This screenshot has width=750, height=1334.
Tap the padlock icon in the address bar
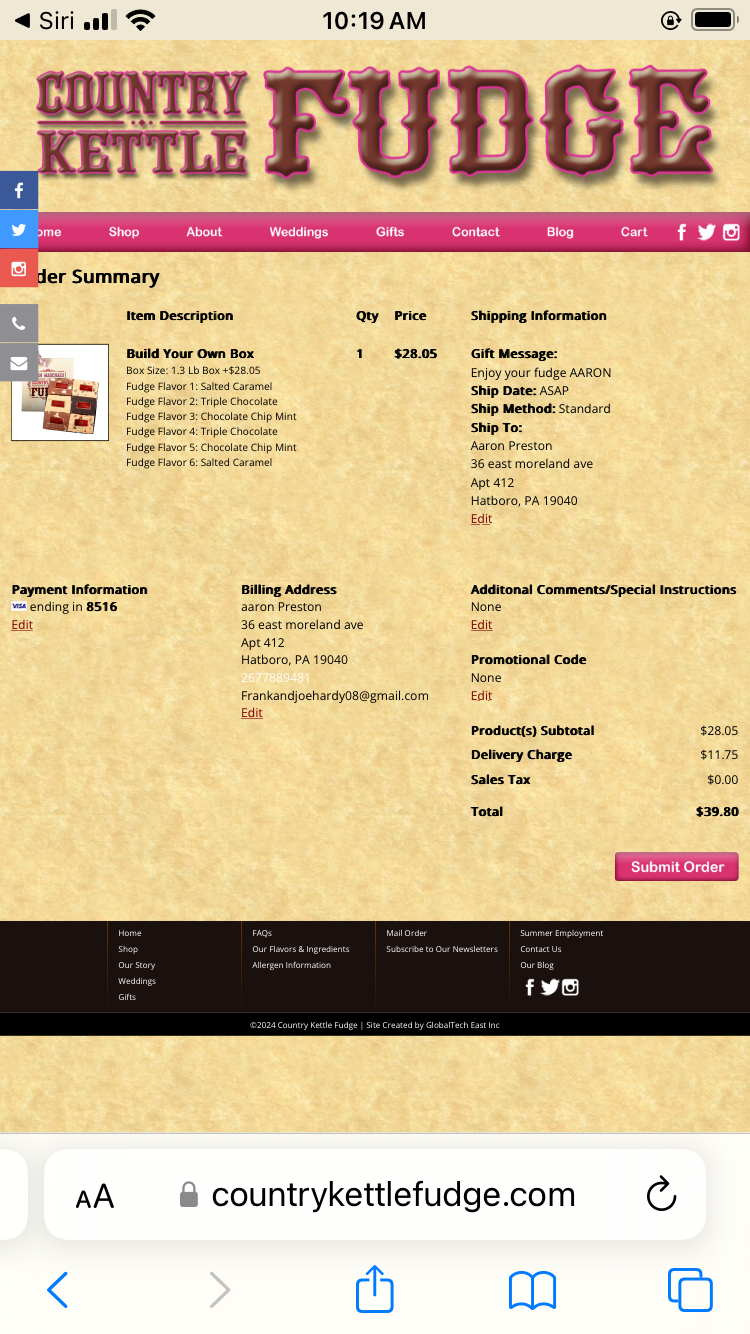pos(188,1194)
